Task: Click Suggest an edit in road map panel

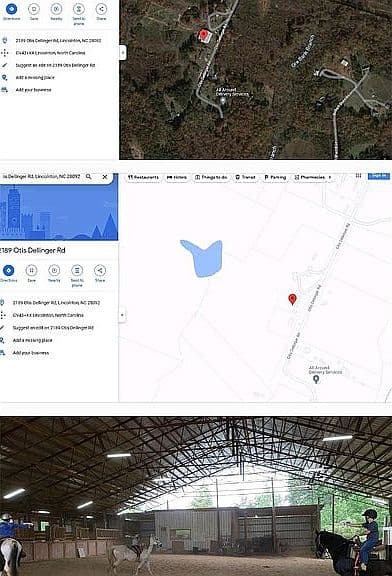Action: coord(53,328)
